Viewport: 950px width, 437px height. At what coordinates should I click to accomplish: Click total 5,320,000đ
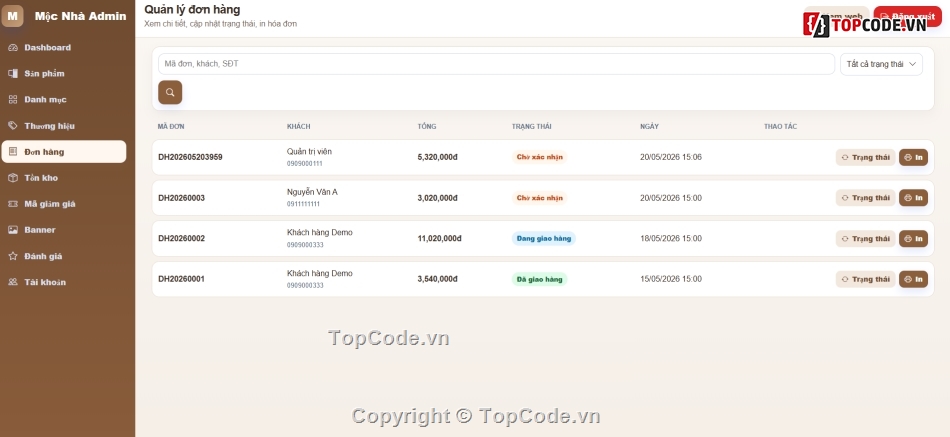(x=437, y=157)
